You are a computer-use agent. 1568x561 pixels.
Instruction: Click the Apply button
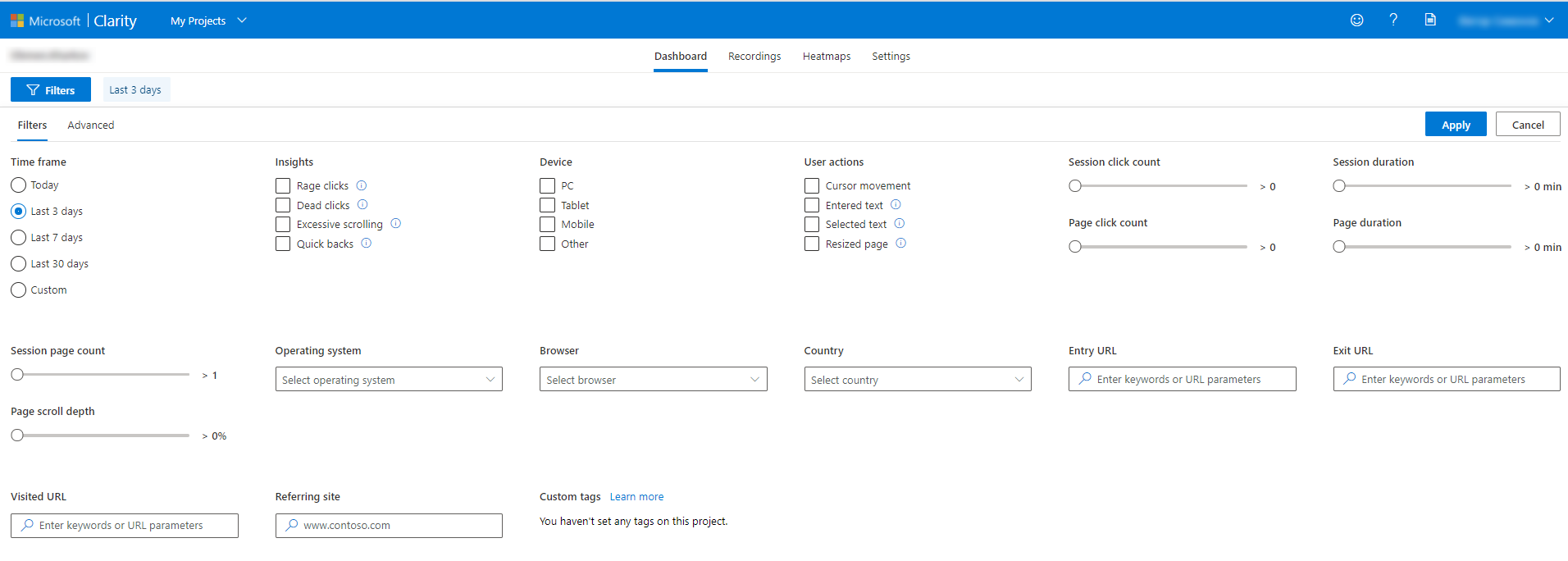click(x=1456, y=124)
